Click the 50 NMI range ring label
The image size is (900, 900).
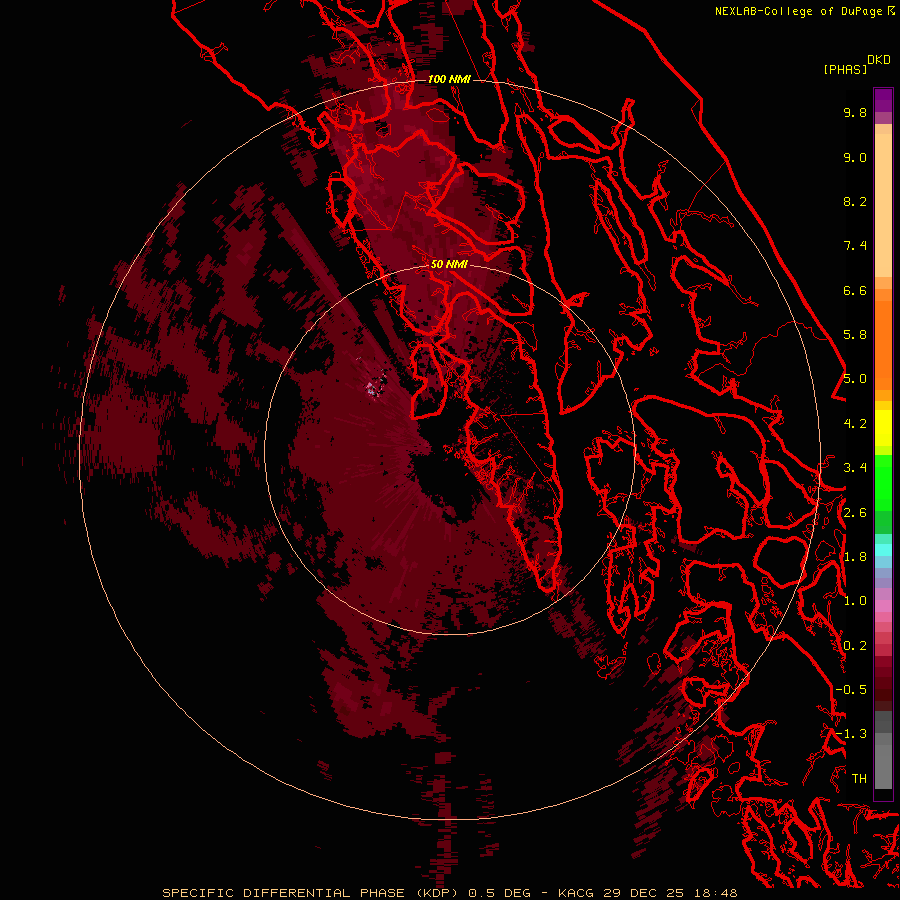pos(449,264)
